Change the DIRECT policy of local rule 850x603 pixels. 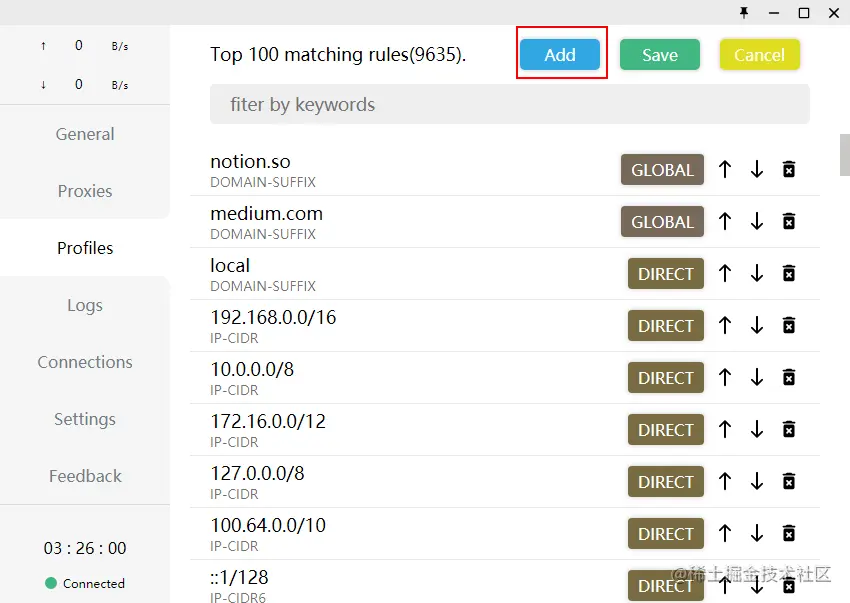(x=666, y=274)
